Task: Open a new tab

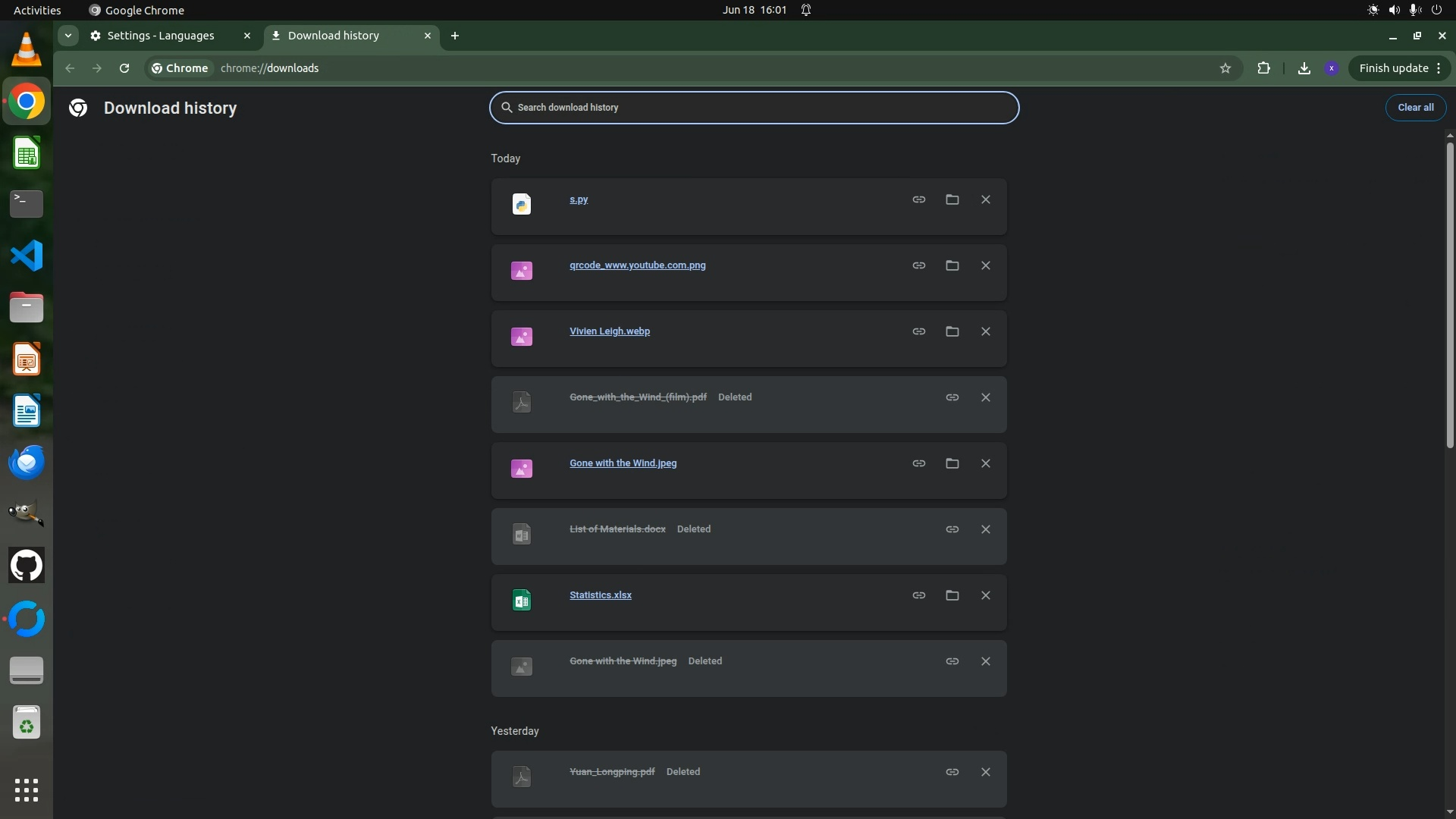Action: (455, 36)
